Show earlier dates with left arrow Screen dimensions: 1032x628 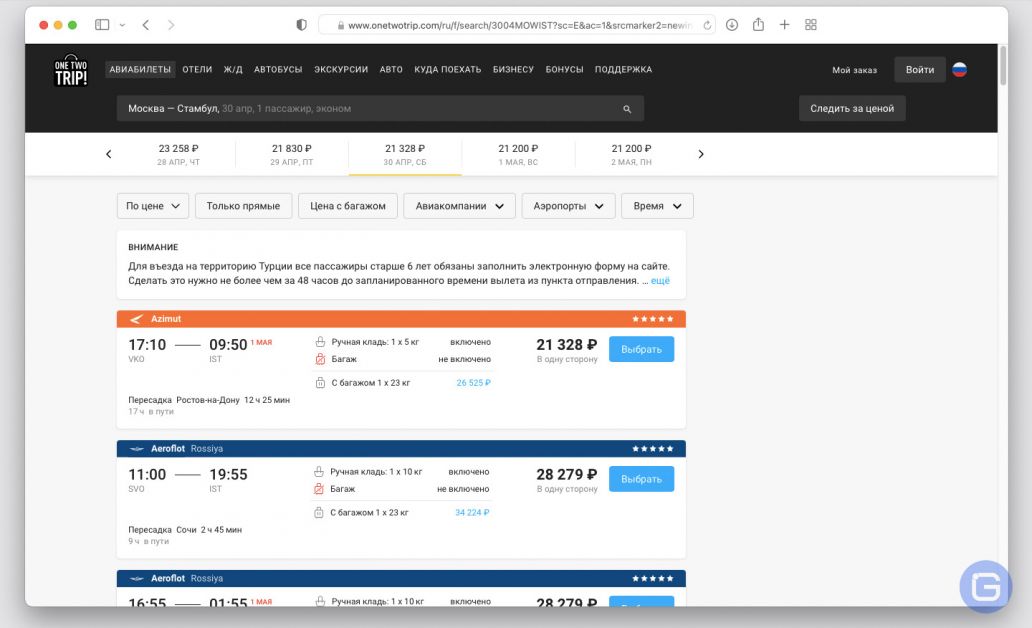point(109,154)
